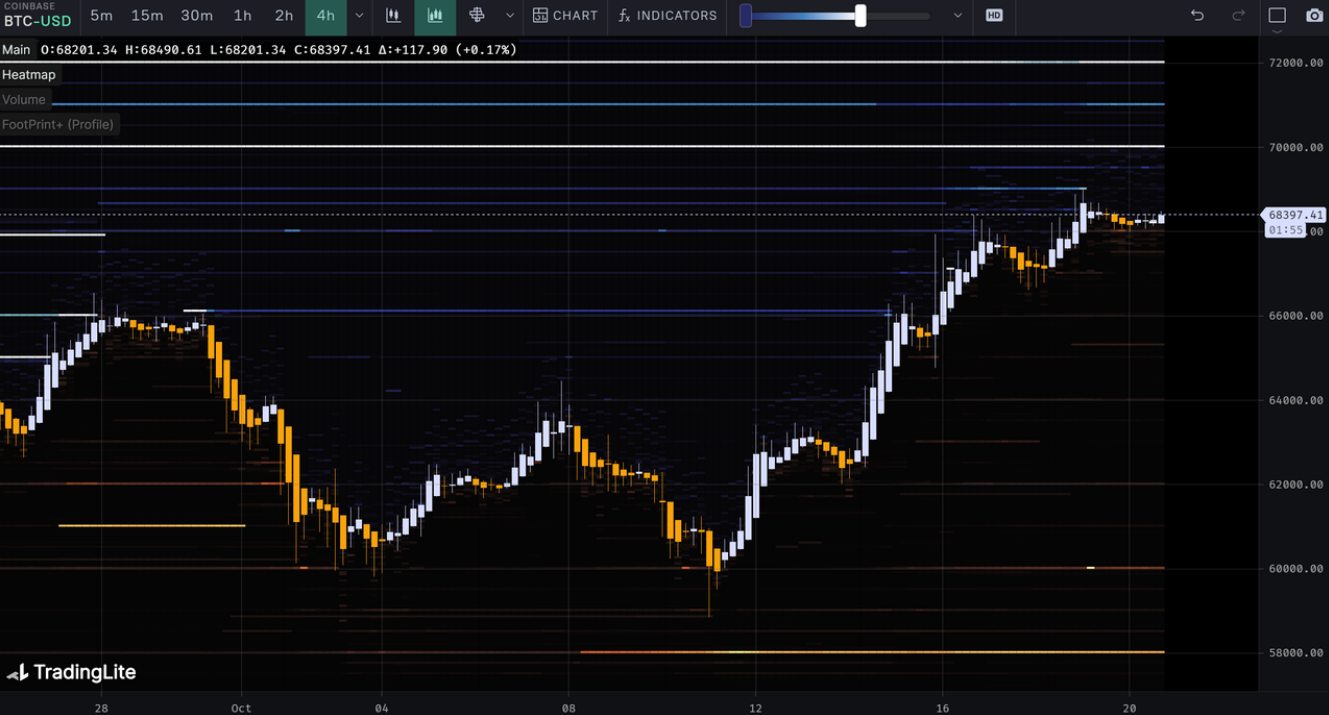This screenshot has height=715, width=1329.
Task: Switch to the 1h timeframe
Action: pyautogui.click(x=242, y=16)
